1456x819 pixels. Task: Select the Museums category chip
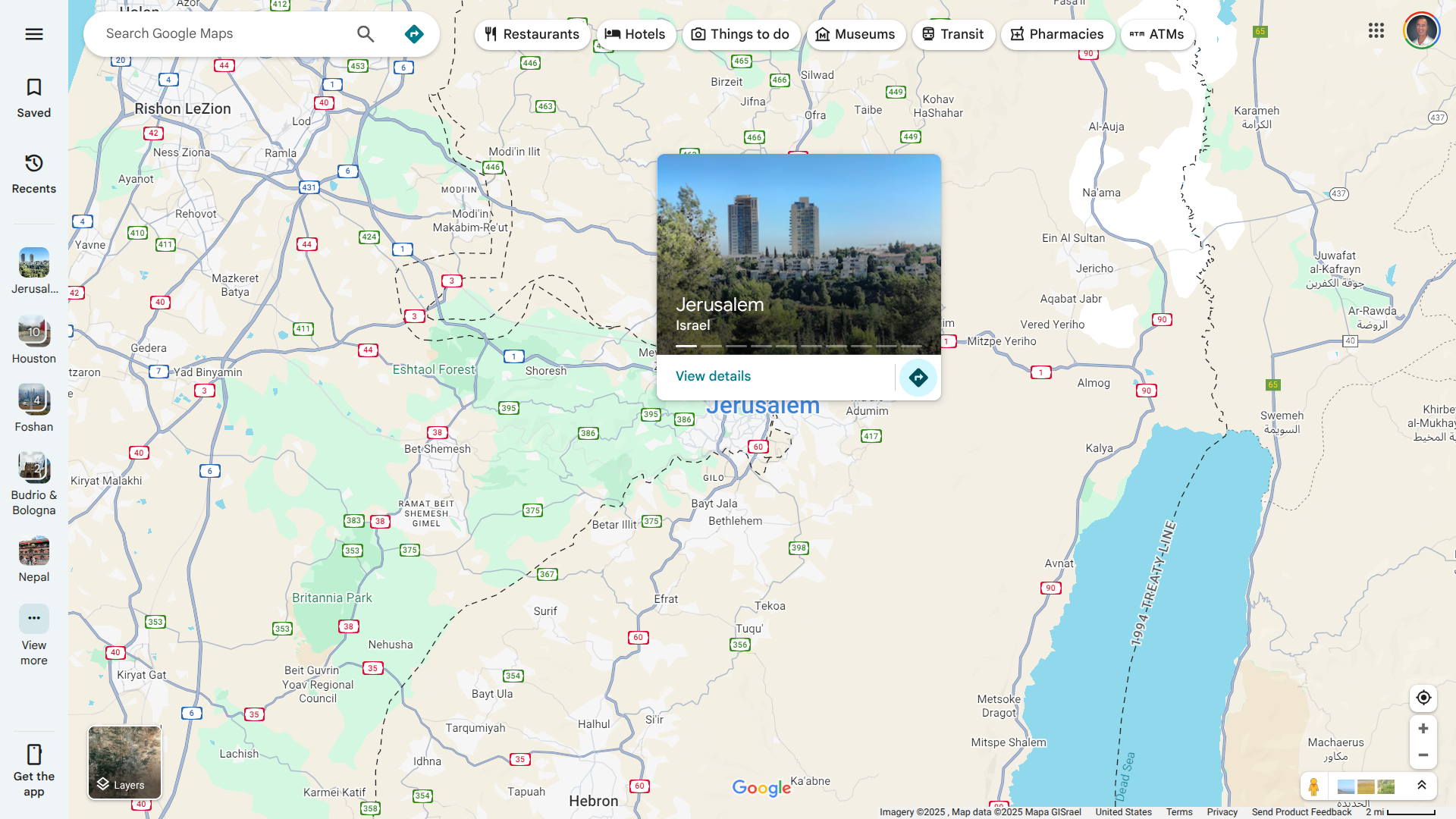tap(855, 35)
